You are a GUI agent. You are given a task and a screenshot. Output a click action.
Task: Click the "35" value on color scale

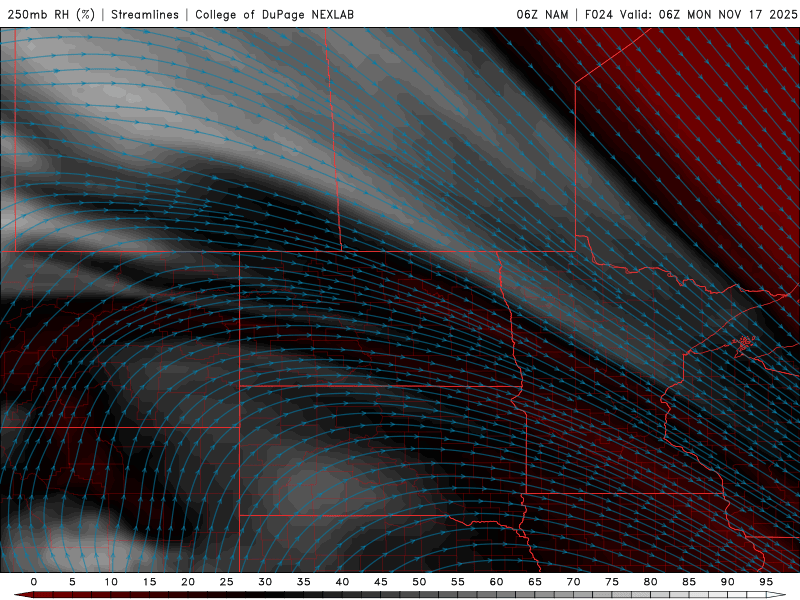coord(304,582)
